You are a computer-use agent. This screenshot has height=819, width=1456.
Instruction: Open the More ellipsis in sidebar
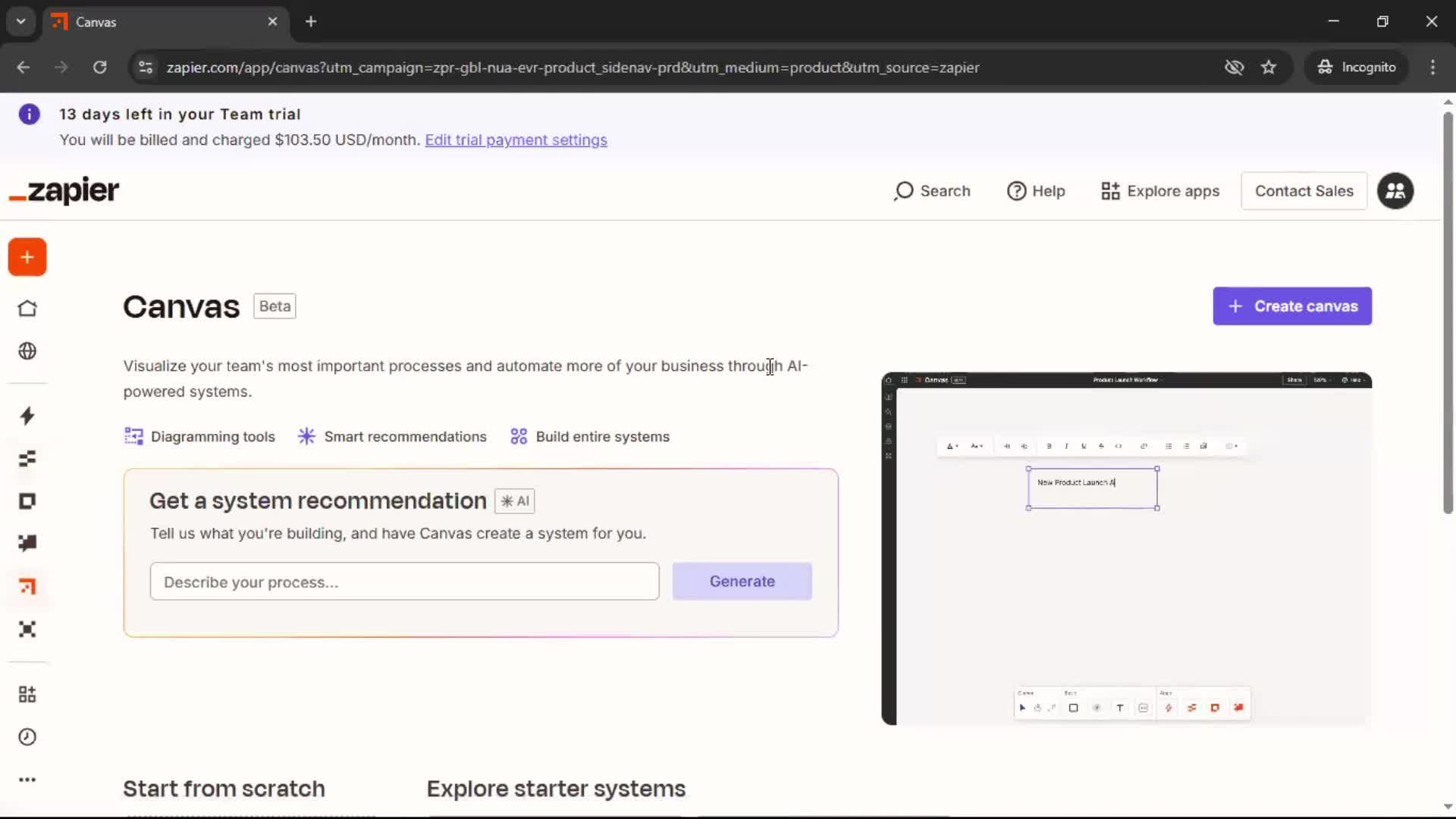pyautogui.click(x=27, y=780)
